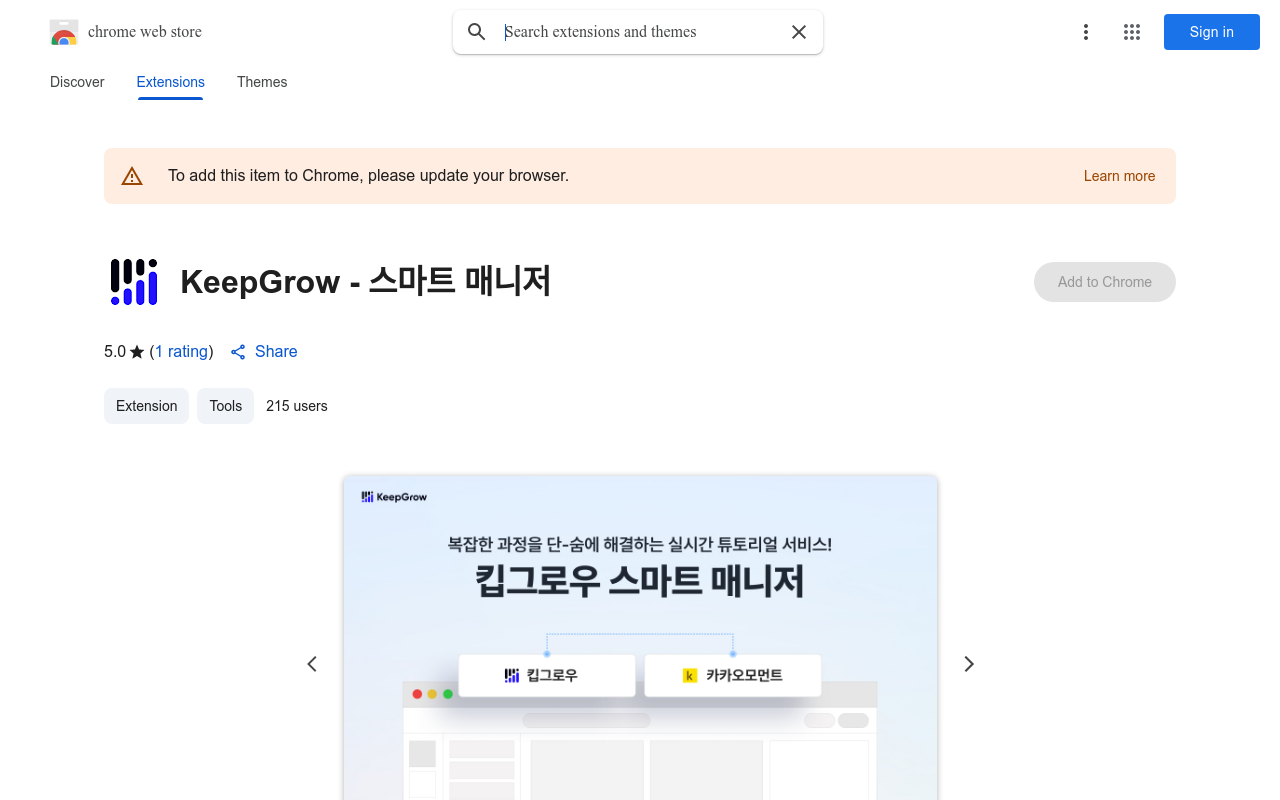This screenshot has width=1280, height=800.
Task: Go to previous screenshot with left arrow
Action: (x=312, y=664)
